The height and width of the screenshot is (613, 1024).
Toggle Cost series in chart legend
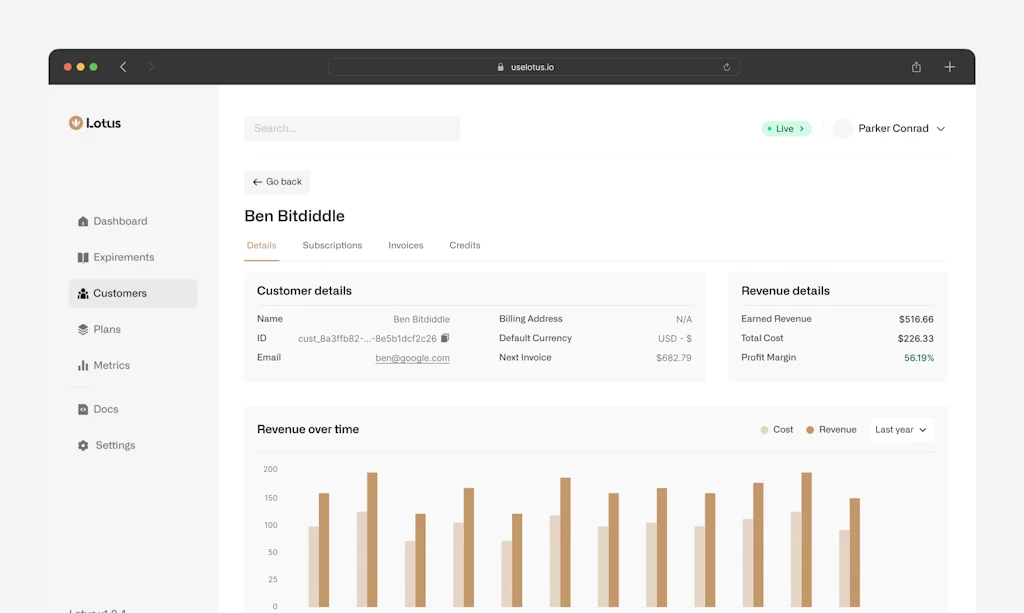tap(776, 430)
